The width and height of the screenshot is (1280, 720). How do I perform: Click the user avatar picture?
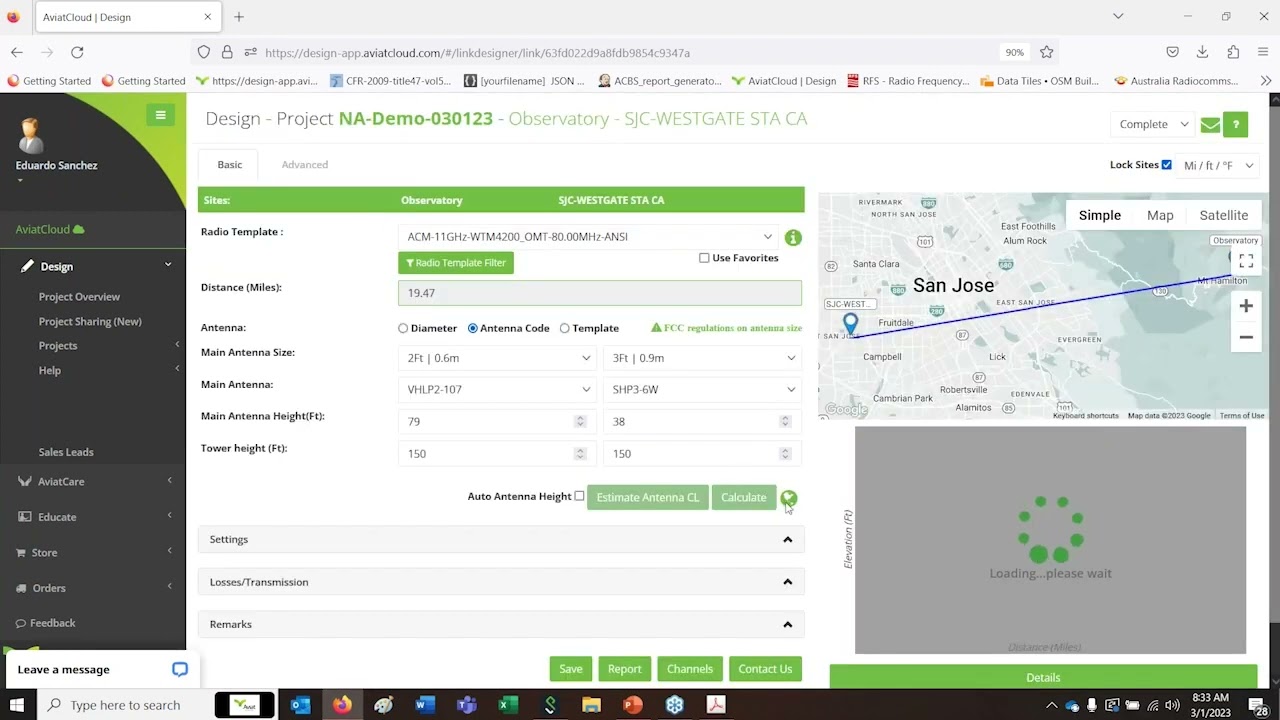[x=31, y=136]
